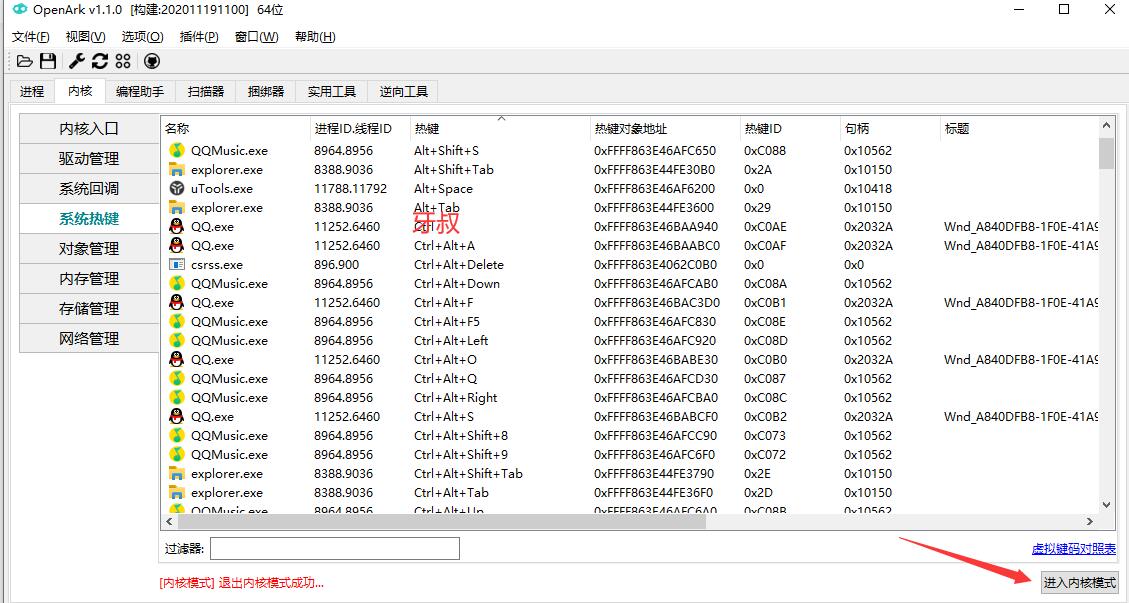Open the 帮助(H) menu
1129x603 pixels.
pyautogui.click(x=315, y=37)
